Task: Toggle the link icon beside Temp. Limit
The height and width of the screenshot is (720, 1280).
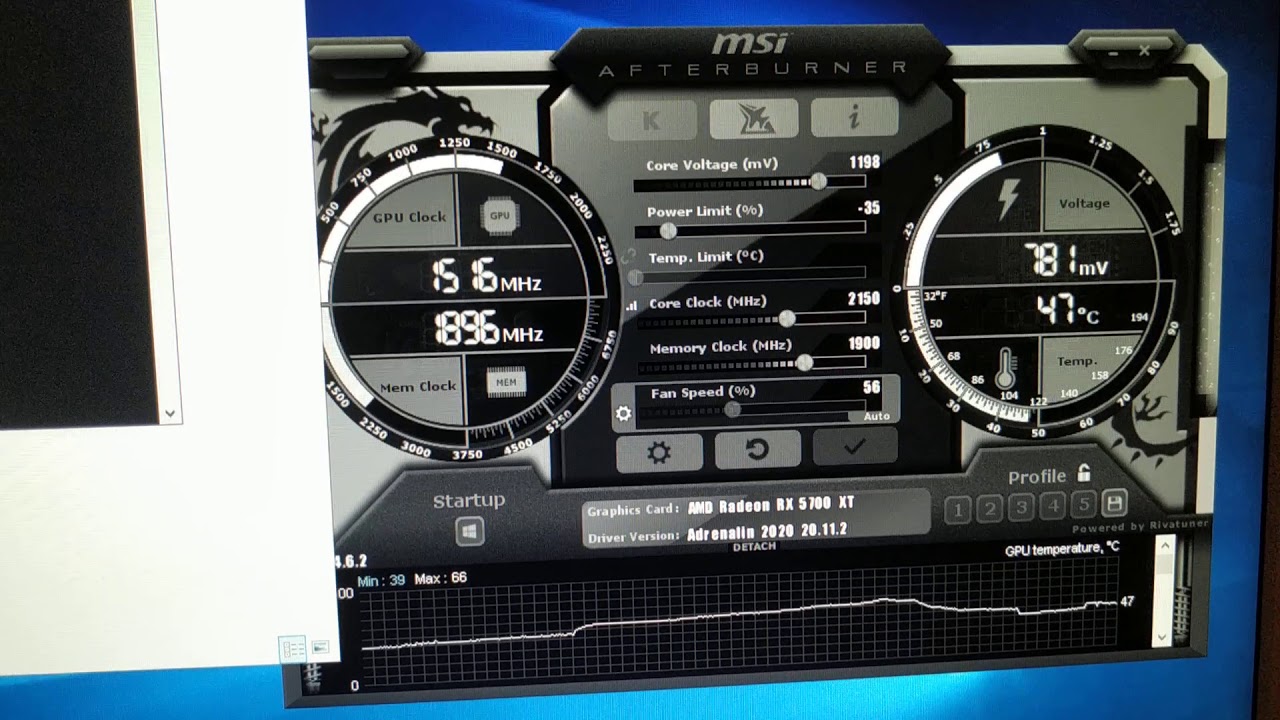Action: click(629, 257)
